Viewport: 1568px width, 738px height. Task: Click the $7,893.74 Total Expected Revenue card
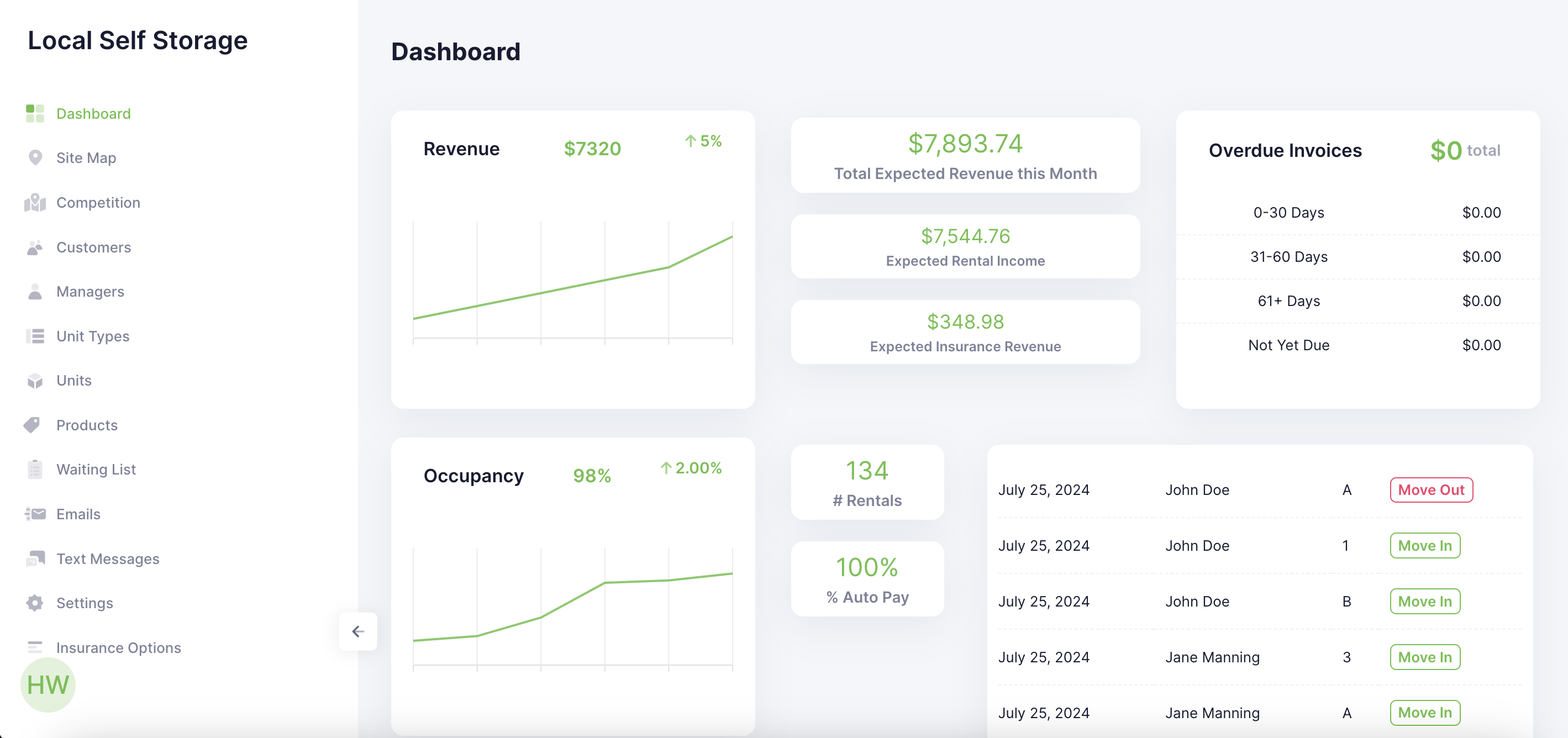click(x=965, y=155)
